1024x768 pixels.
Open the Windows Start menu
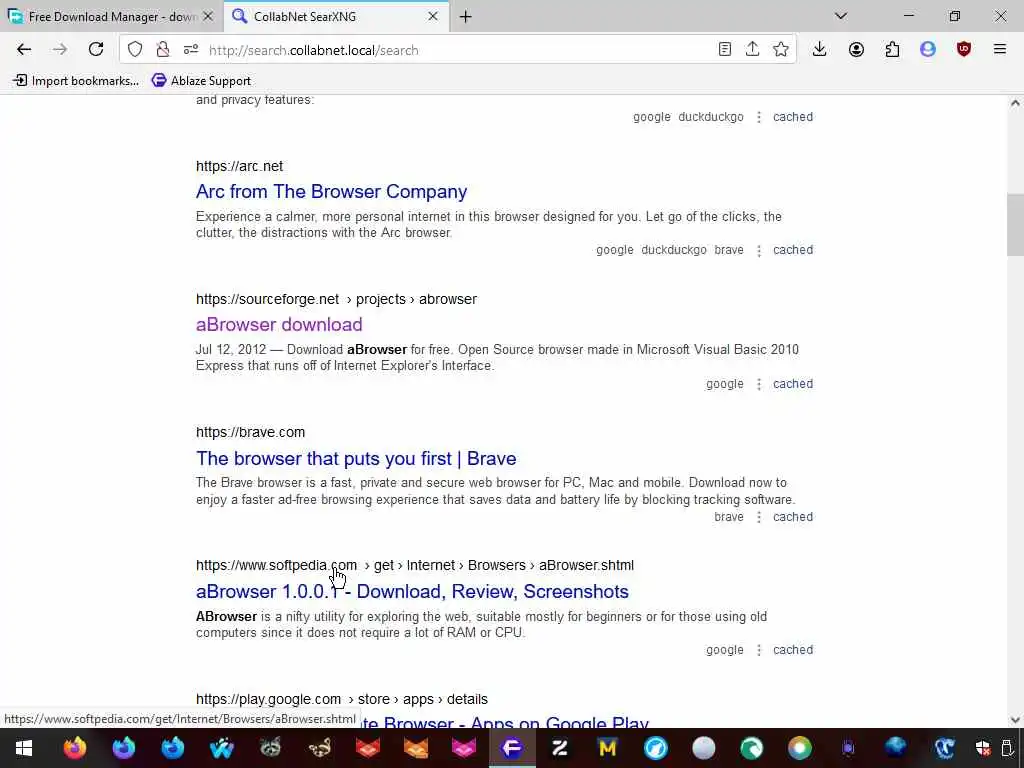pos(24,748)
